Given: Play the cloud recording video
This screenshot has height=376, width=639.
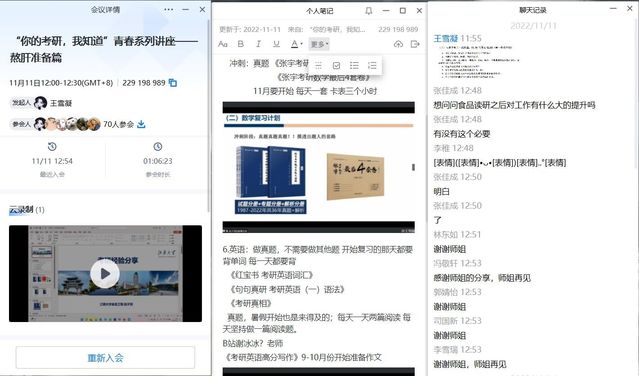Looking at the screenshot, I should 105,274.
